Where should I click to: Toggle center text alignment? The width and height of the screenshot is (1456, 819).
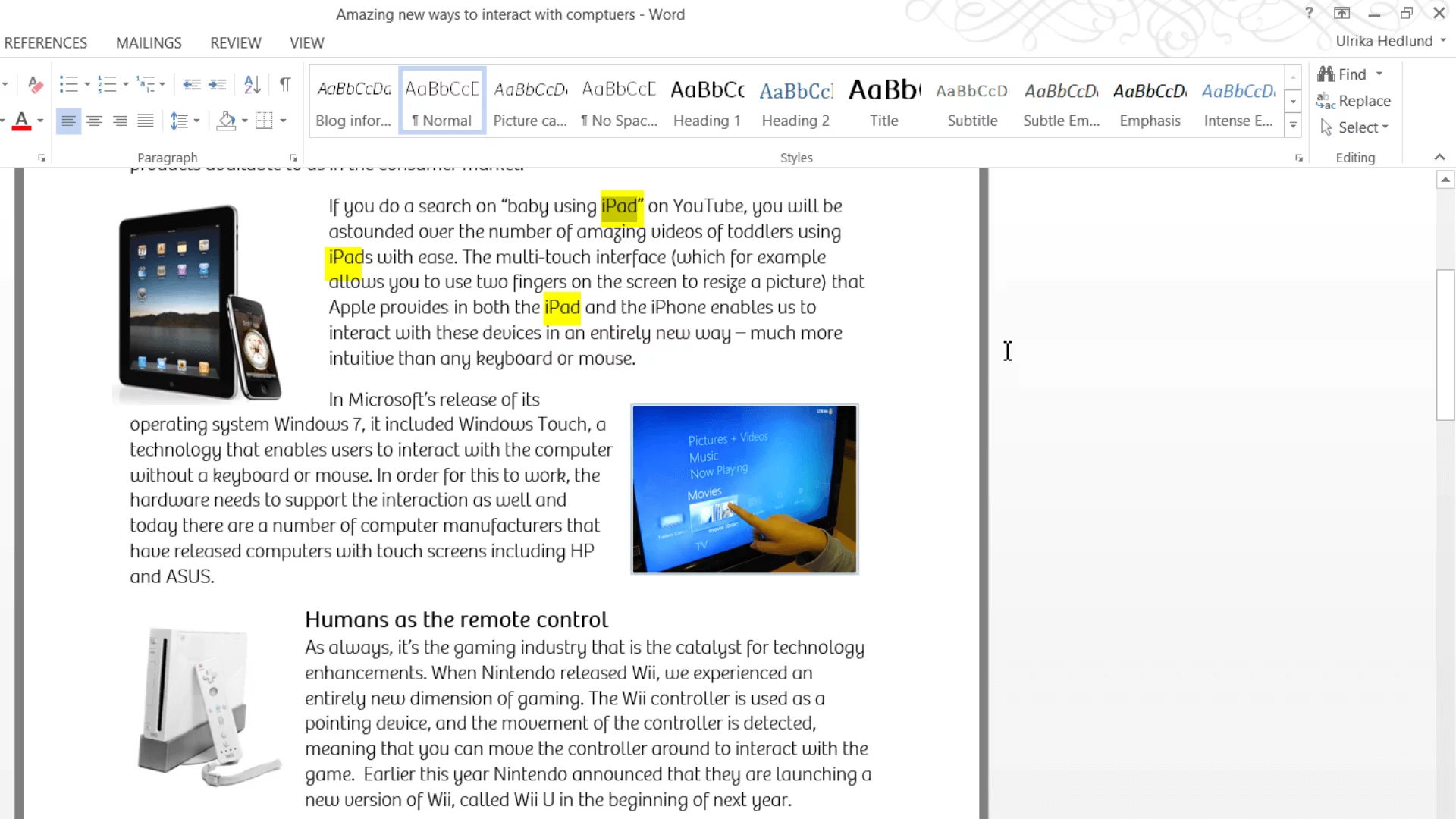(94, 121)
